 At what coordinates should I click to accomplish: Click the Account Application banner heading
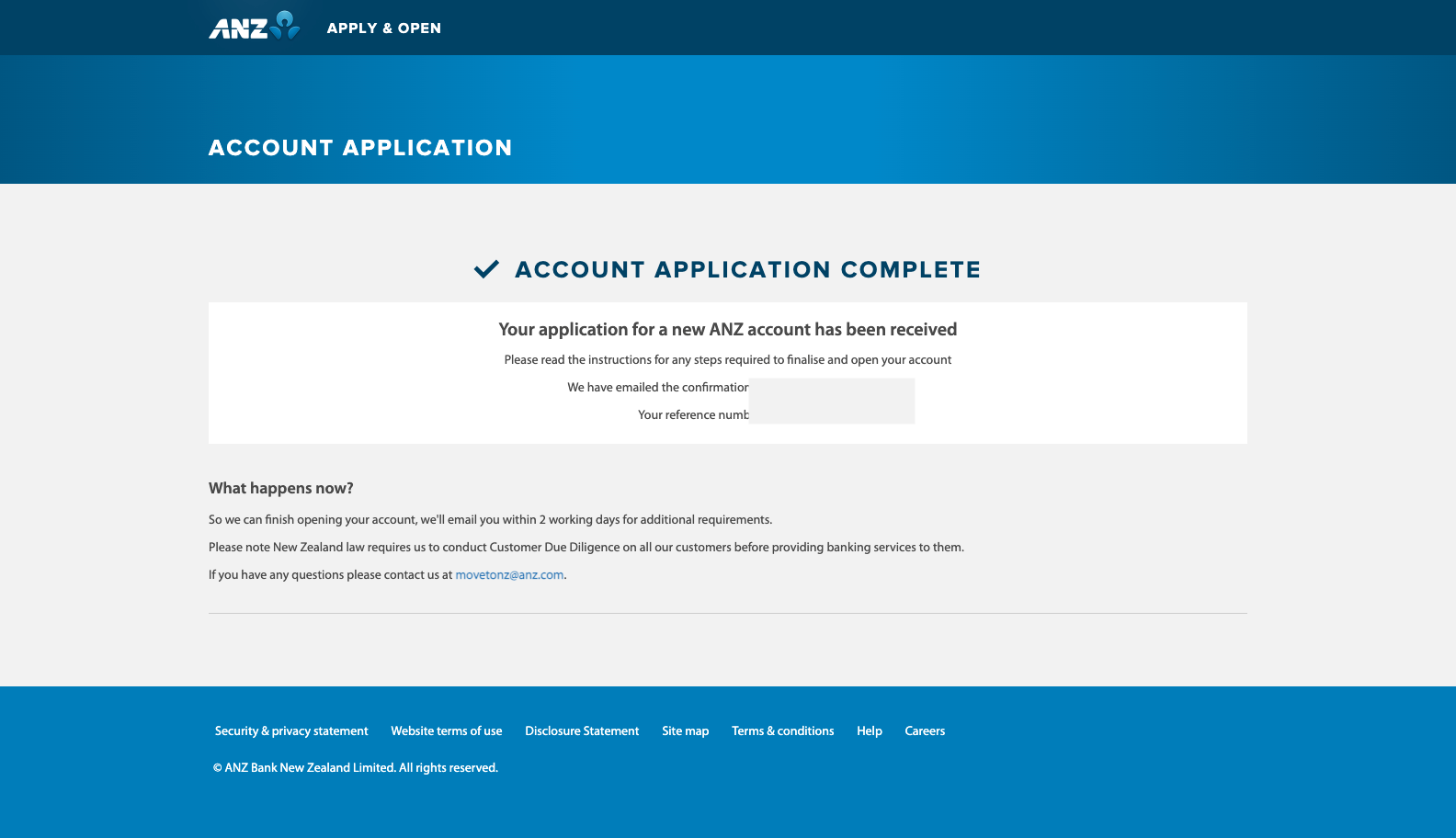[x=360, y=148]
